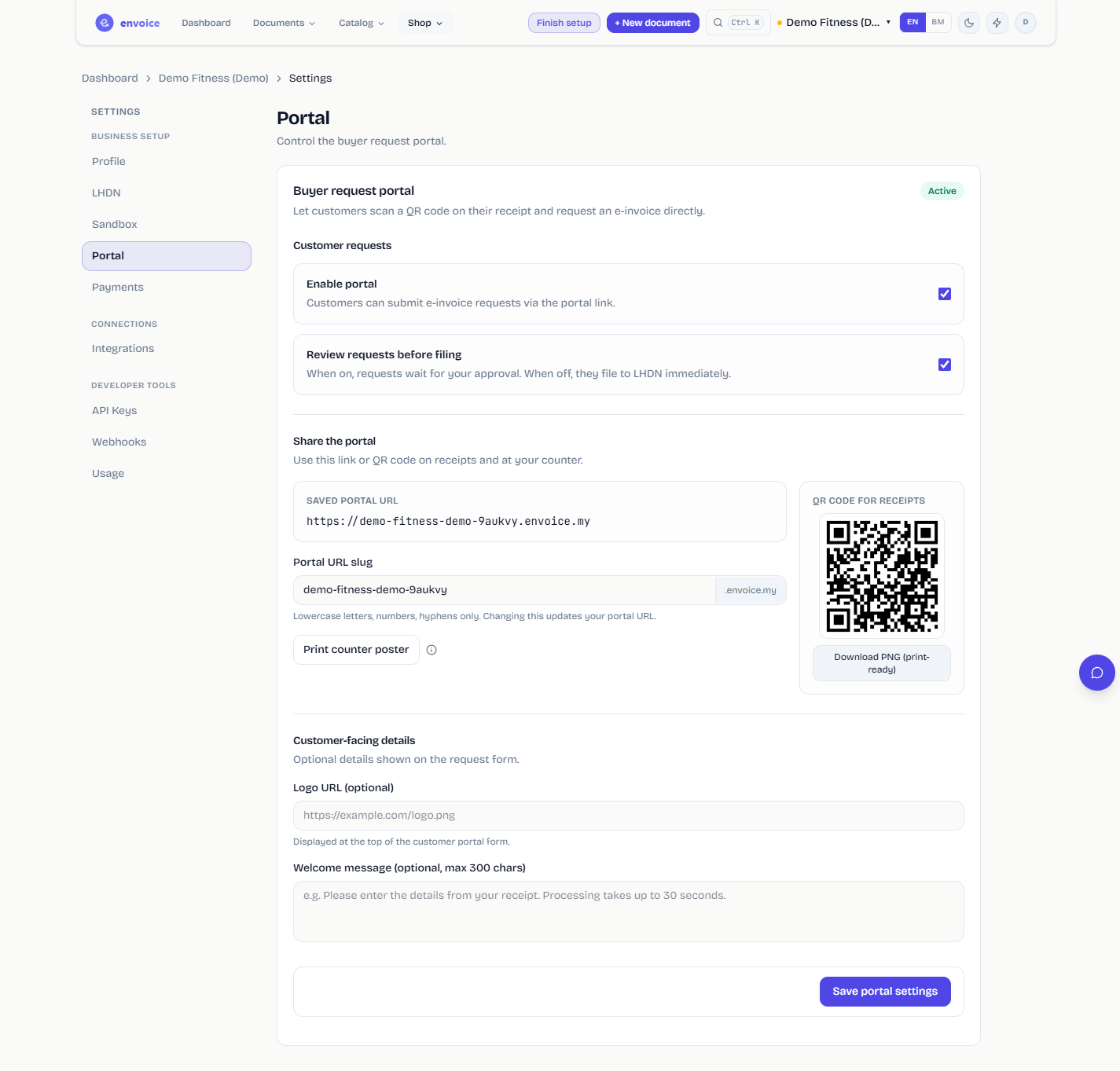Click the Ctrl K search shortcut
1120x1071 pixels.
coord(746,23)
